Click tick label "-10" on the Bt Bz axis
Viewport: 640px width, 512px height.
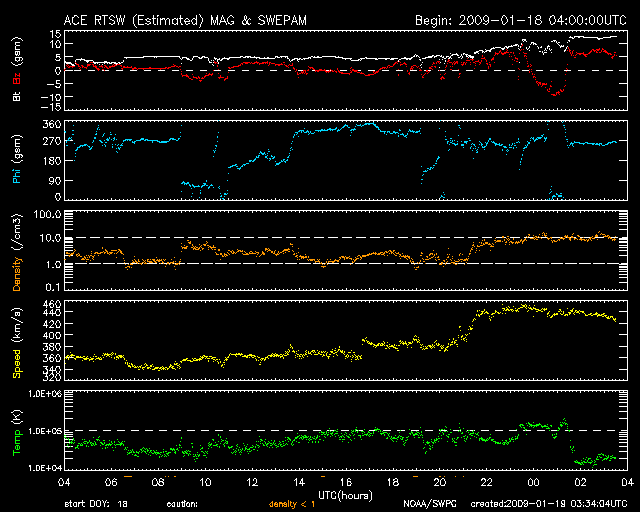[51, 97]
